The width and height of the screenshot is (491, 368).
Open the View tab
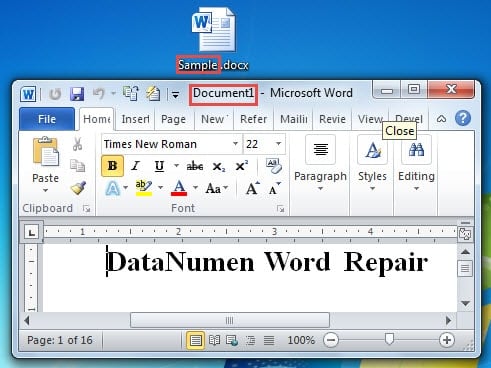click(370, 119)
